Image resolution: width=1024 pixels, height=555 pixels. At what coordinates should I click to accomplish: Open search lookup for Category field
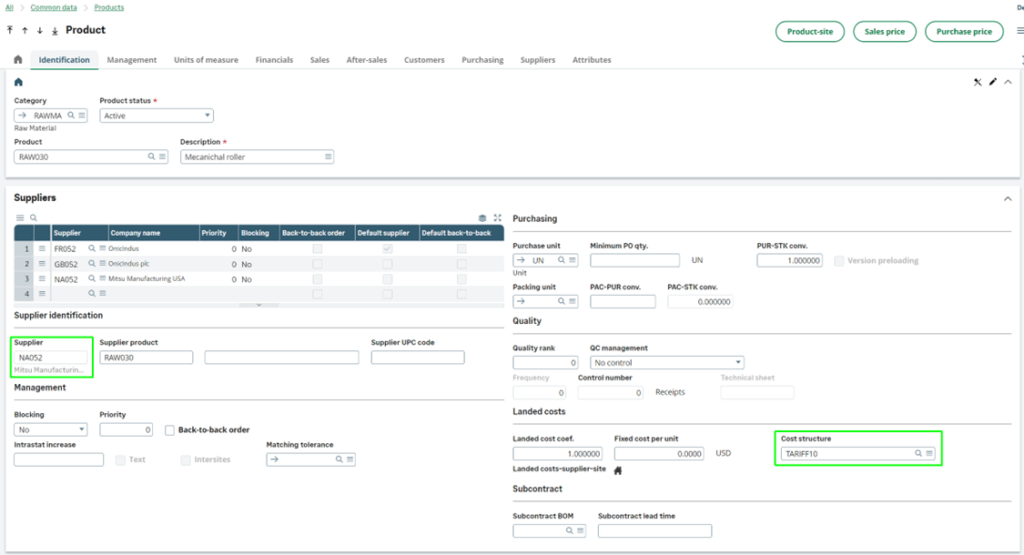(x=72, y=116)
